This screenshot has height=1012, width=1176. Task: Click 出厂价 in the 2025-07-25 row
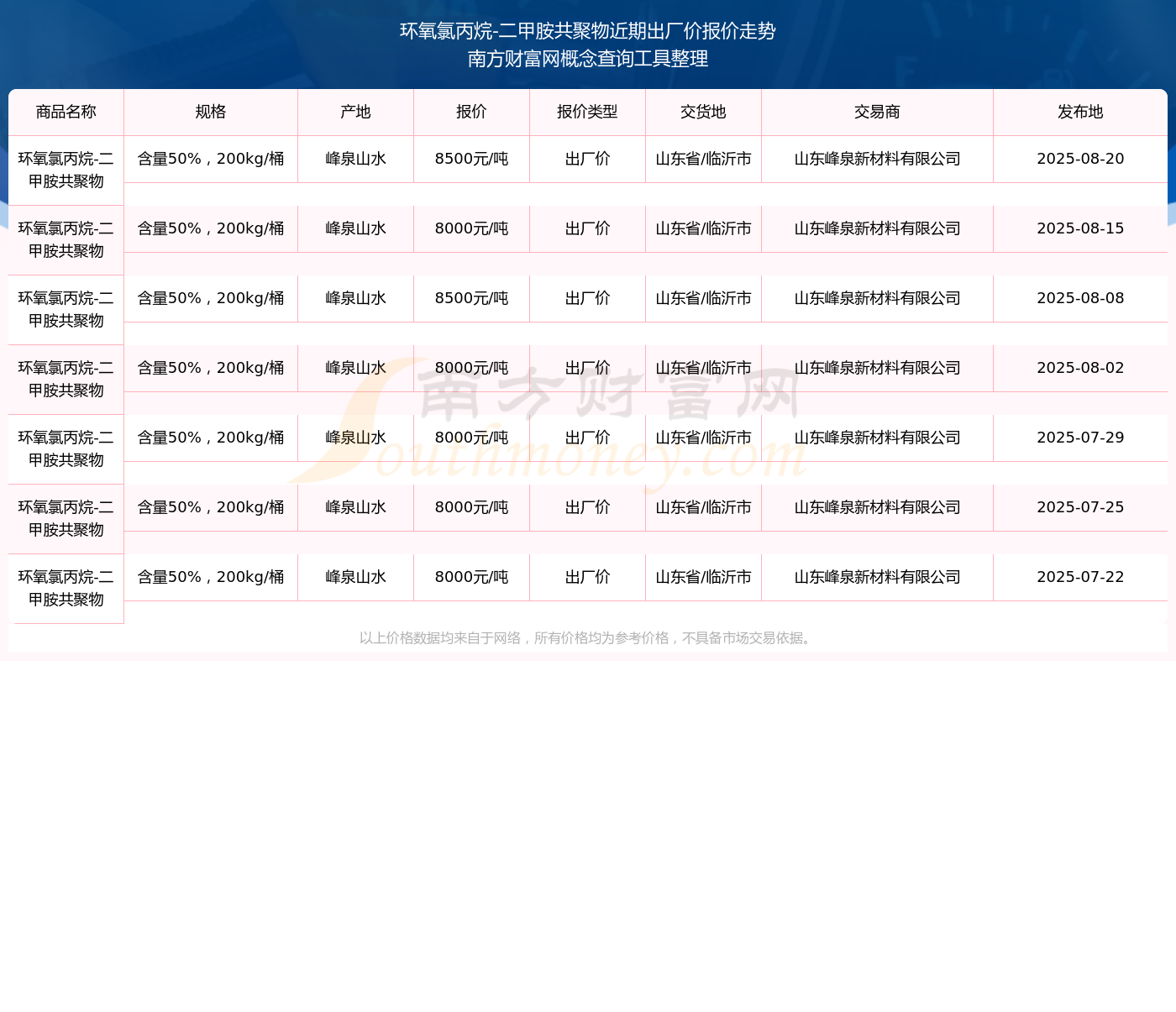tap(588, 508)
